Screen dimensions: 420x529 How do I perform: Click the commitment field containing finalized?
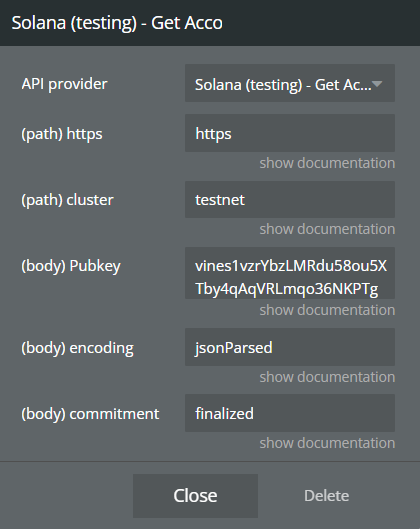(x=290, y=413)
